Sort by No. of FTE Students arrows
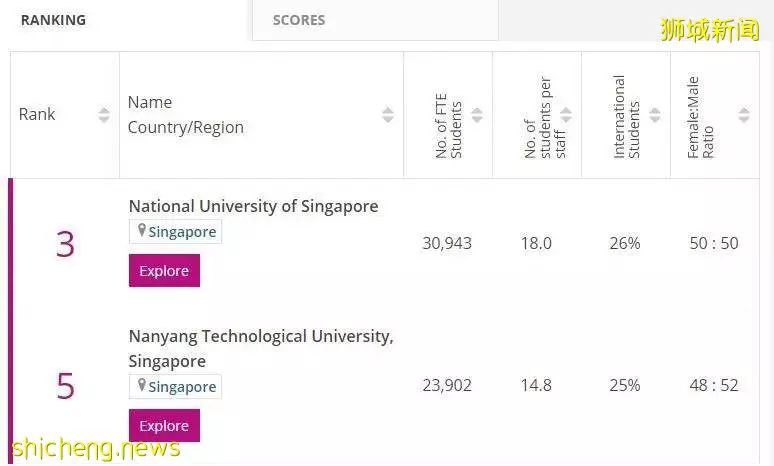 click(477, 115)
